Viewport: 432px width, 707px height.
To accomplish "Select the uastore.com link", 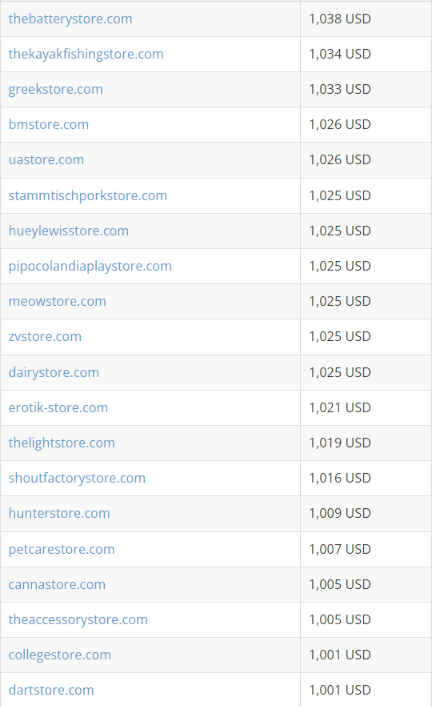I will pyautogui.click(x=46, y=160).
